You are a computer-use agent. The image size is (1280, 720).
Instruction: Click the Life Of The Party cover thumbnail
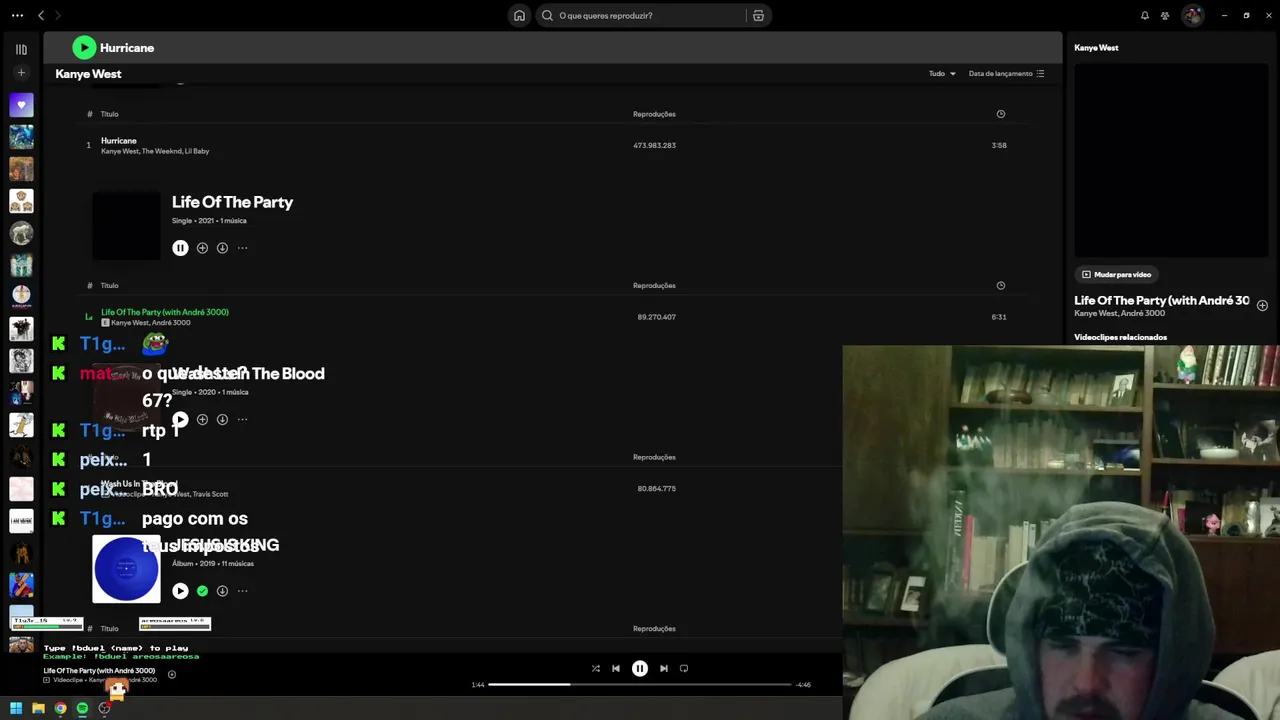pos(126,226)
